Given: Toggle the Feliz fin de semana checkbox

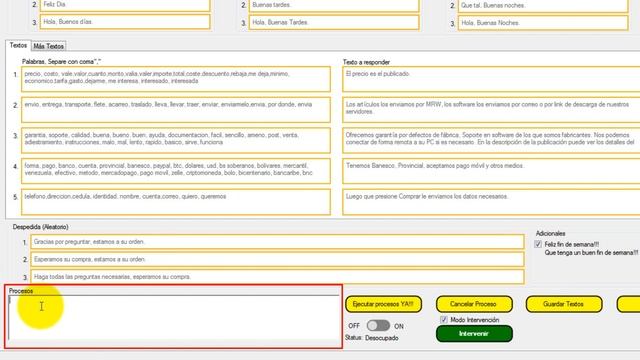Looking at the screenshot, I should (538, 244).
